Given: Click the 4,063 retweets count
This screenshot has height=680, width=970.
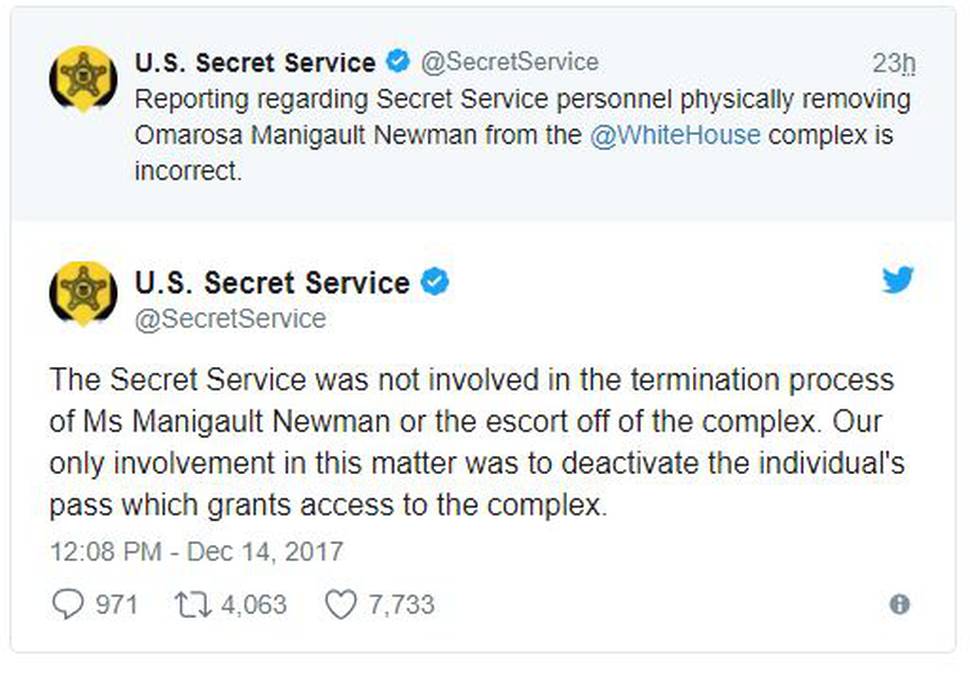Looking at the screenshot, I should (254, 605).
